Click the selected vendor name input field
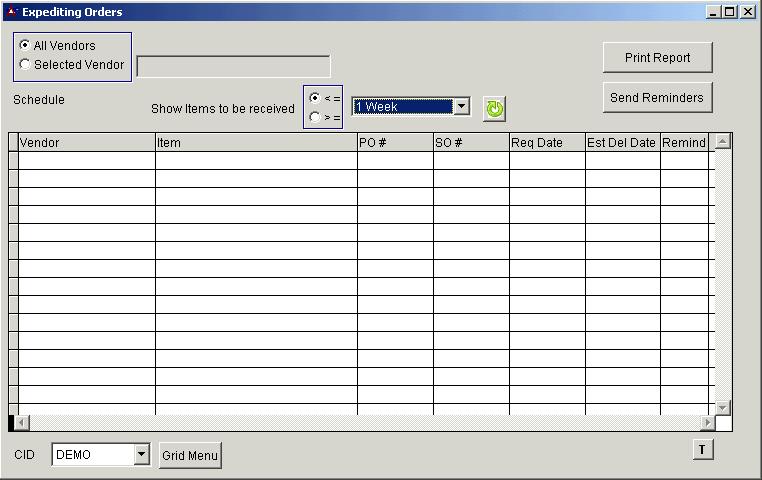Image resolution: width=762 pixels, height=480 pixels. (233, 67)
